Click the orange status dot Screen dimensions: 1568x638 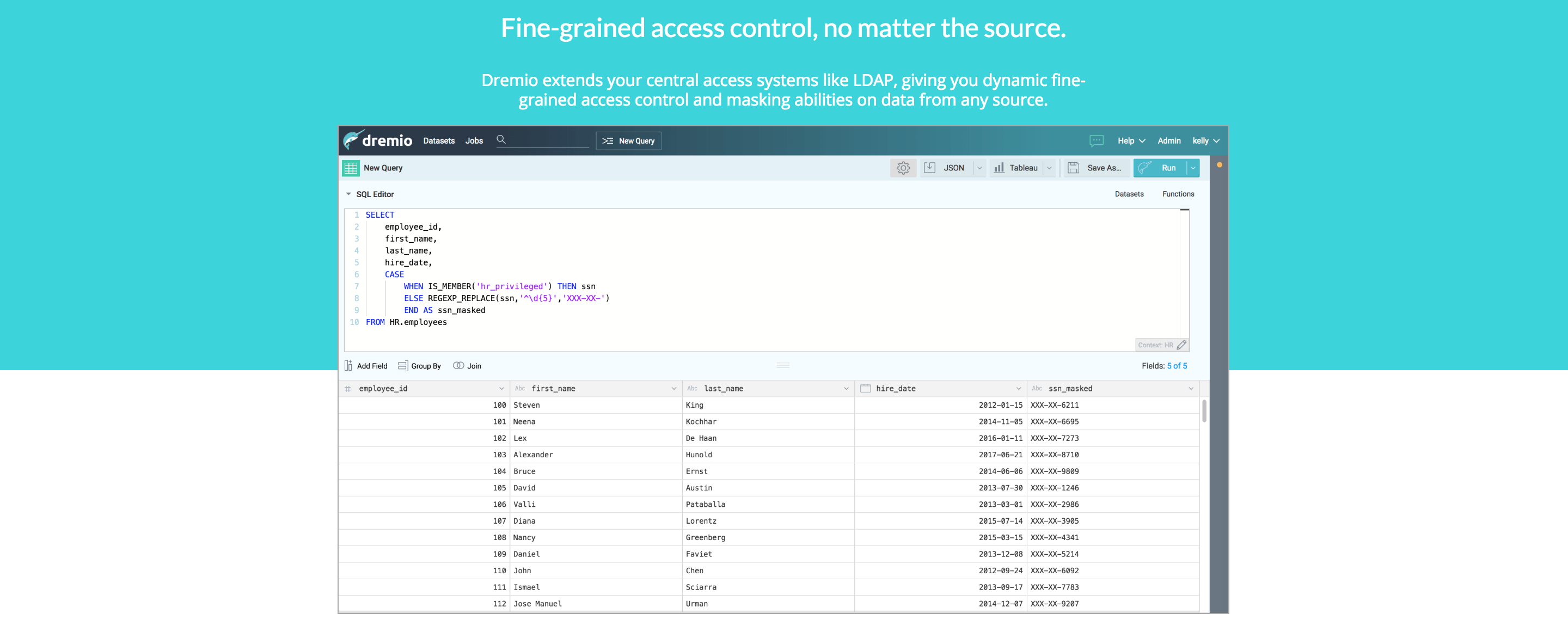pos(1219,164)
